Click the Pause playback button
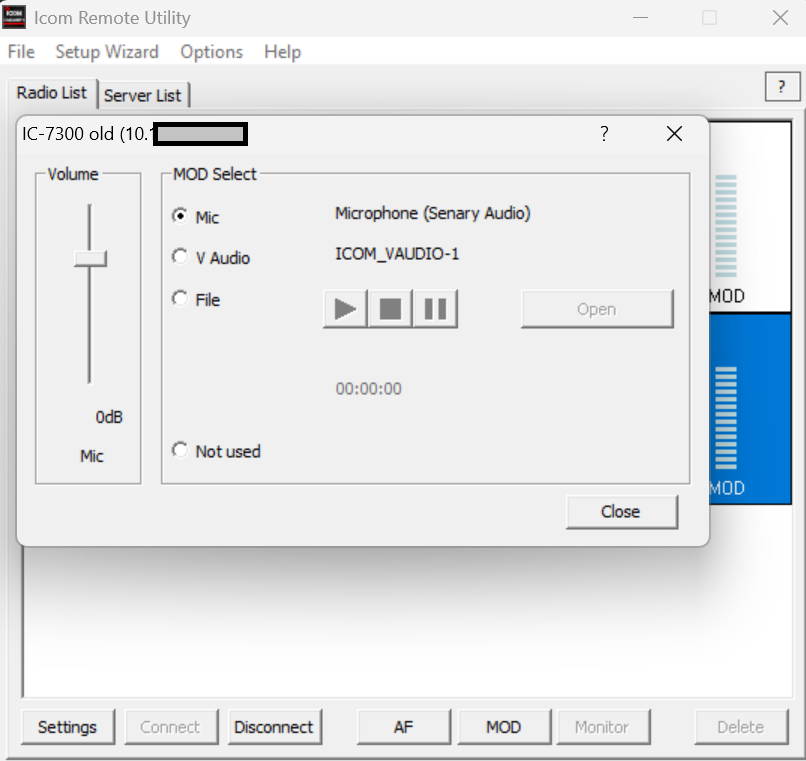The height and width of the screenshot is (761, 806). 435,309
